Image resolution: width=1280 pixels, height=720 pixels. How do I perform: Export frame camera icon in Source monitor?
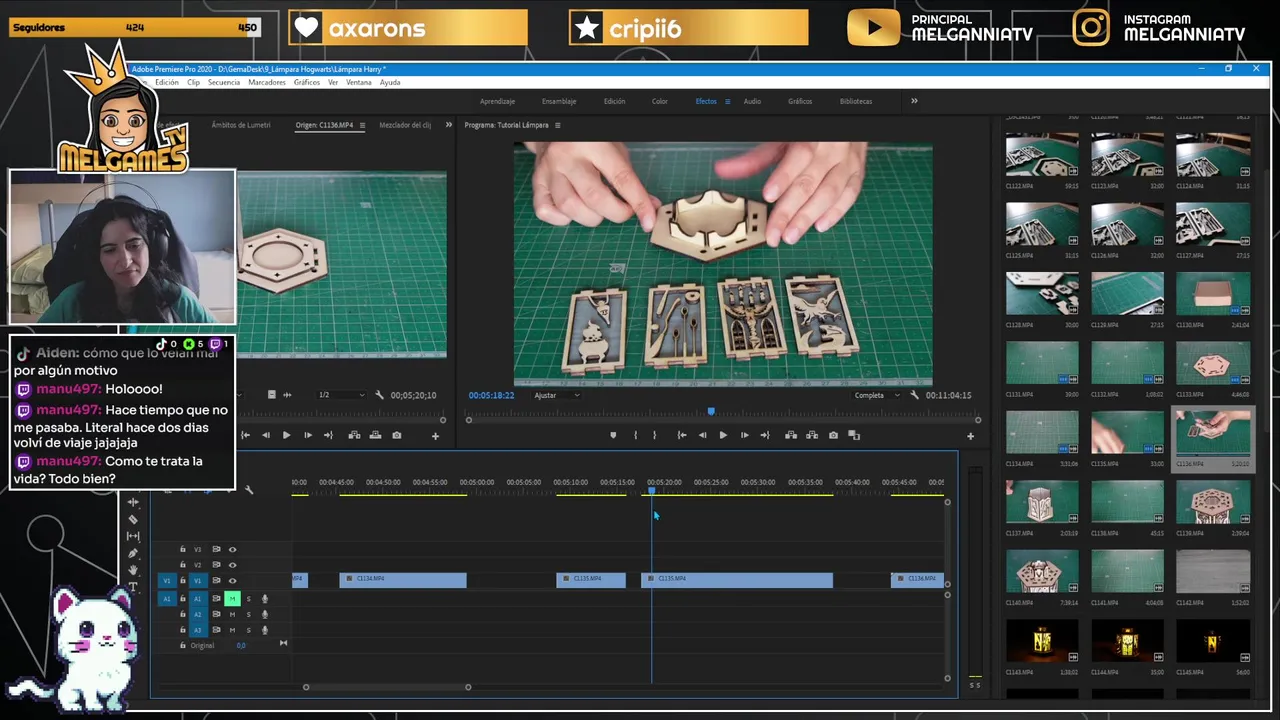[x=397, y=435]
